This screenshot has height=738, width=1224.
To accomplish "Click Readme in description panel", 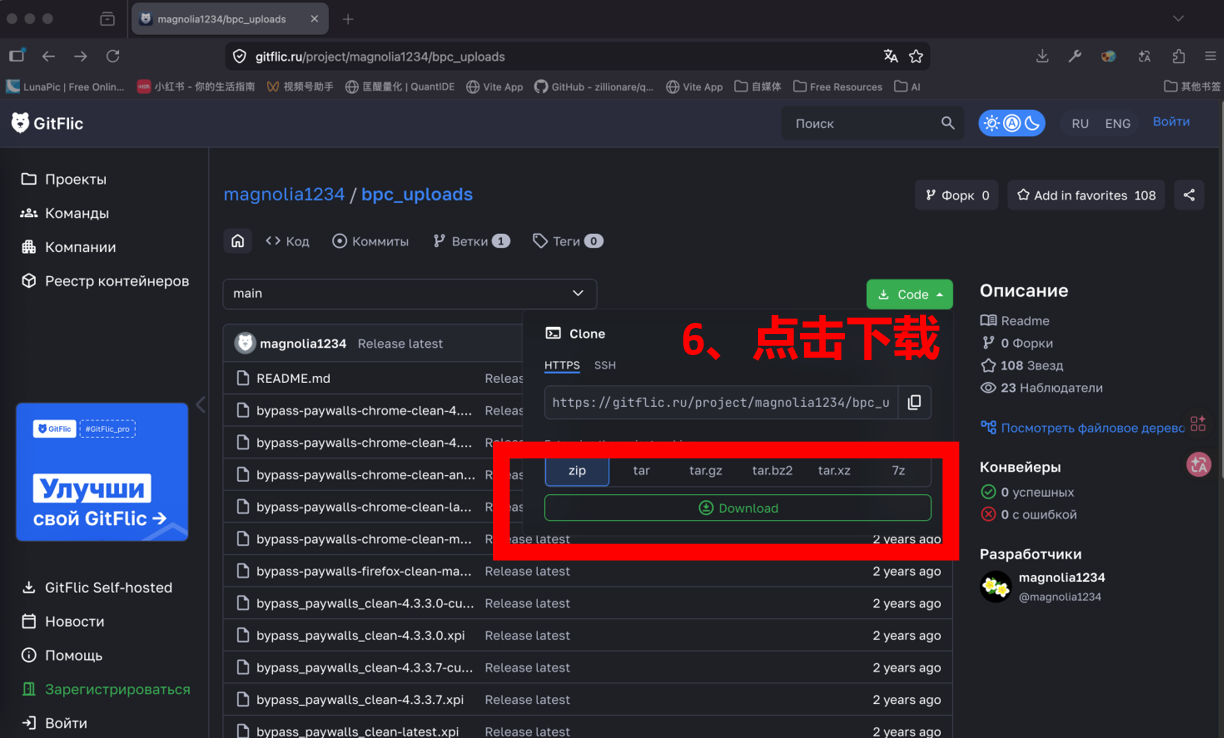I will point(1025,321).
